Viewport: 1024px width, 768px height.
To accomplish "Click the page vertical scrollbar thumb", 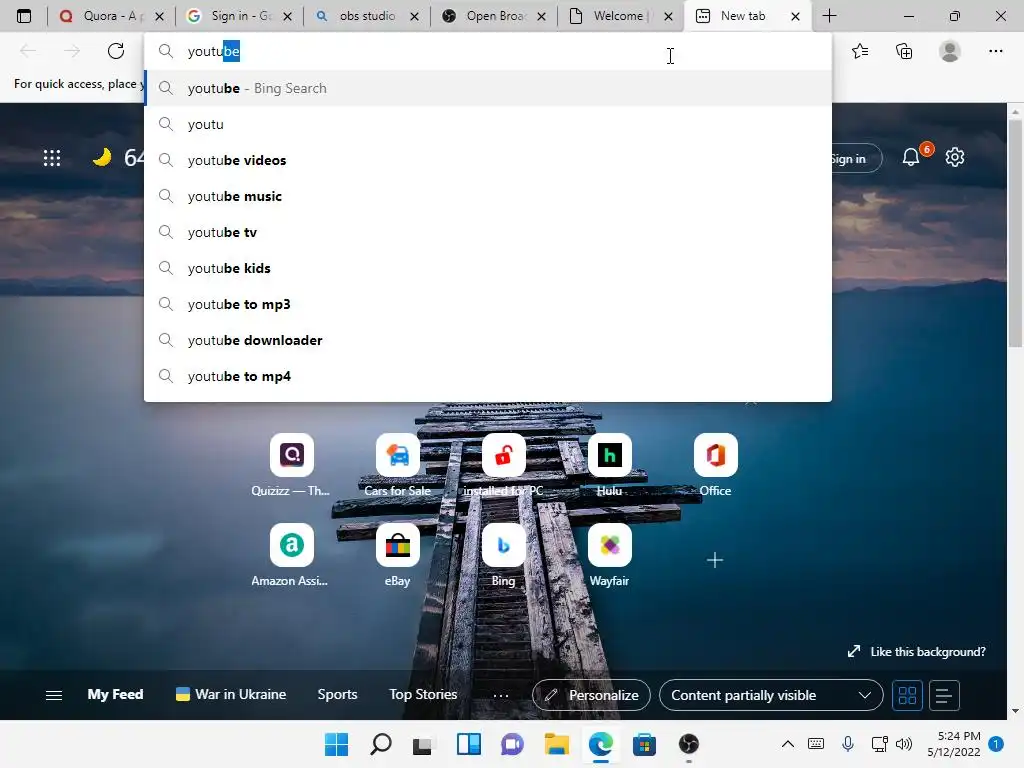I will pos(1015,235).
